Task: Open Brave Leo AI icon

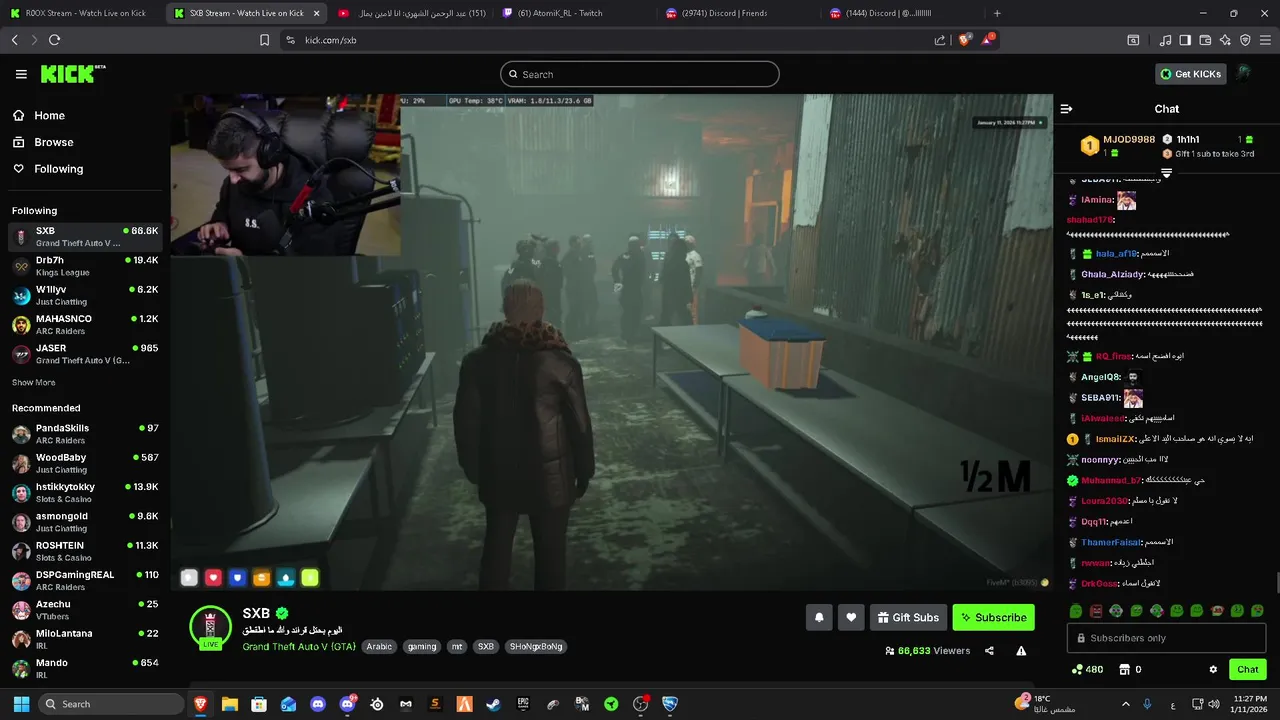Action: 1225,40
